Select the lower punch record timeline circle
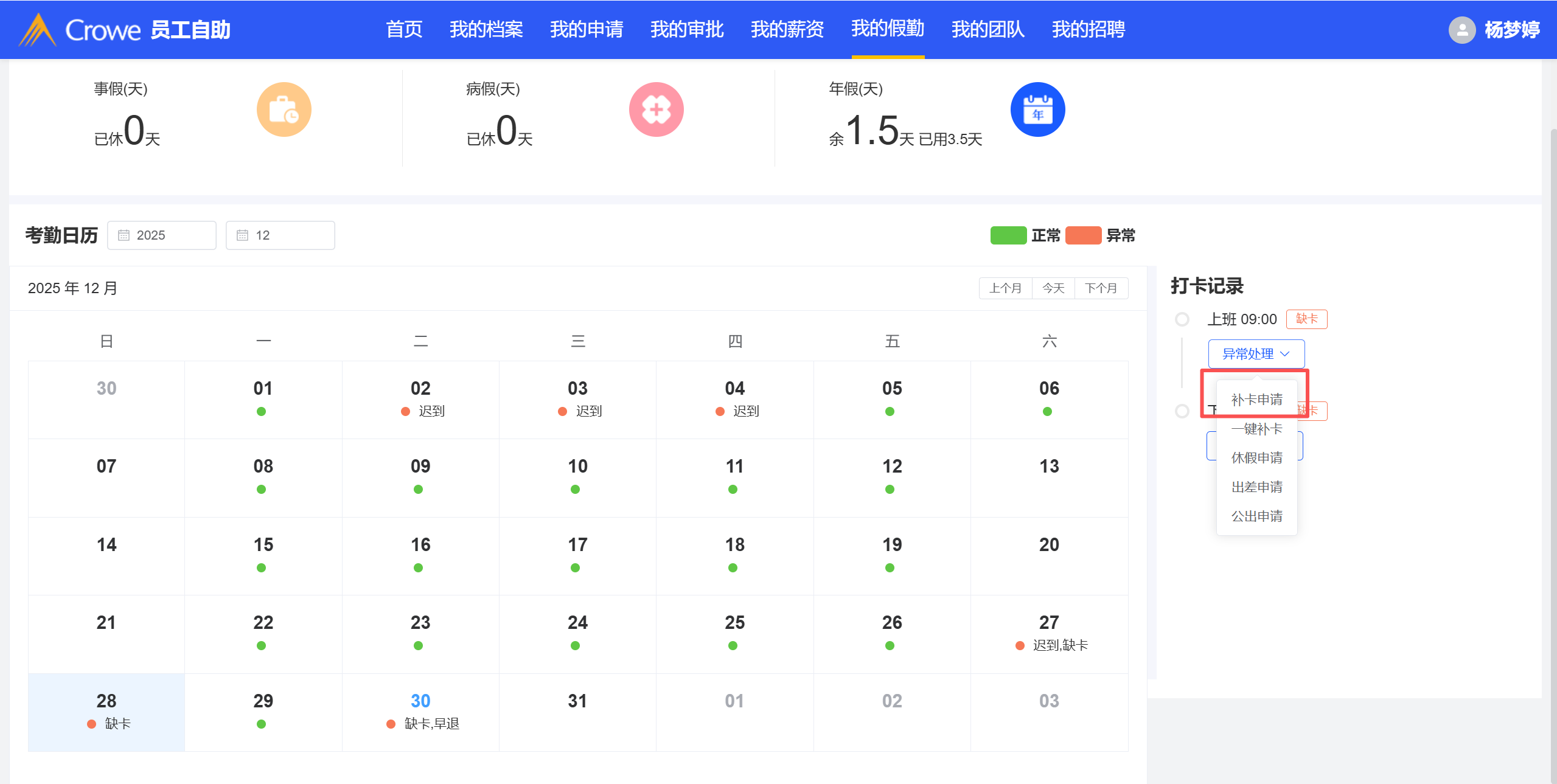1557x784 pixels. pyautogui.click(x=1182, y=411)
